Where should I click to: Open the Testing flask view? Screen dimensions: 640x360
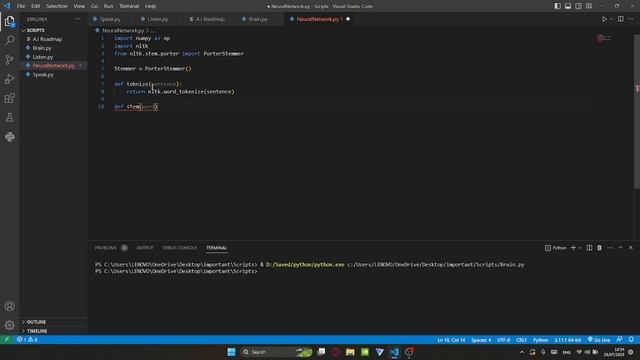coord(10,118)
